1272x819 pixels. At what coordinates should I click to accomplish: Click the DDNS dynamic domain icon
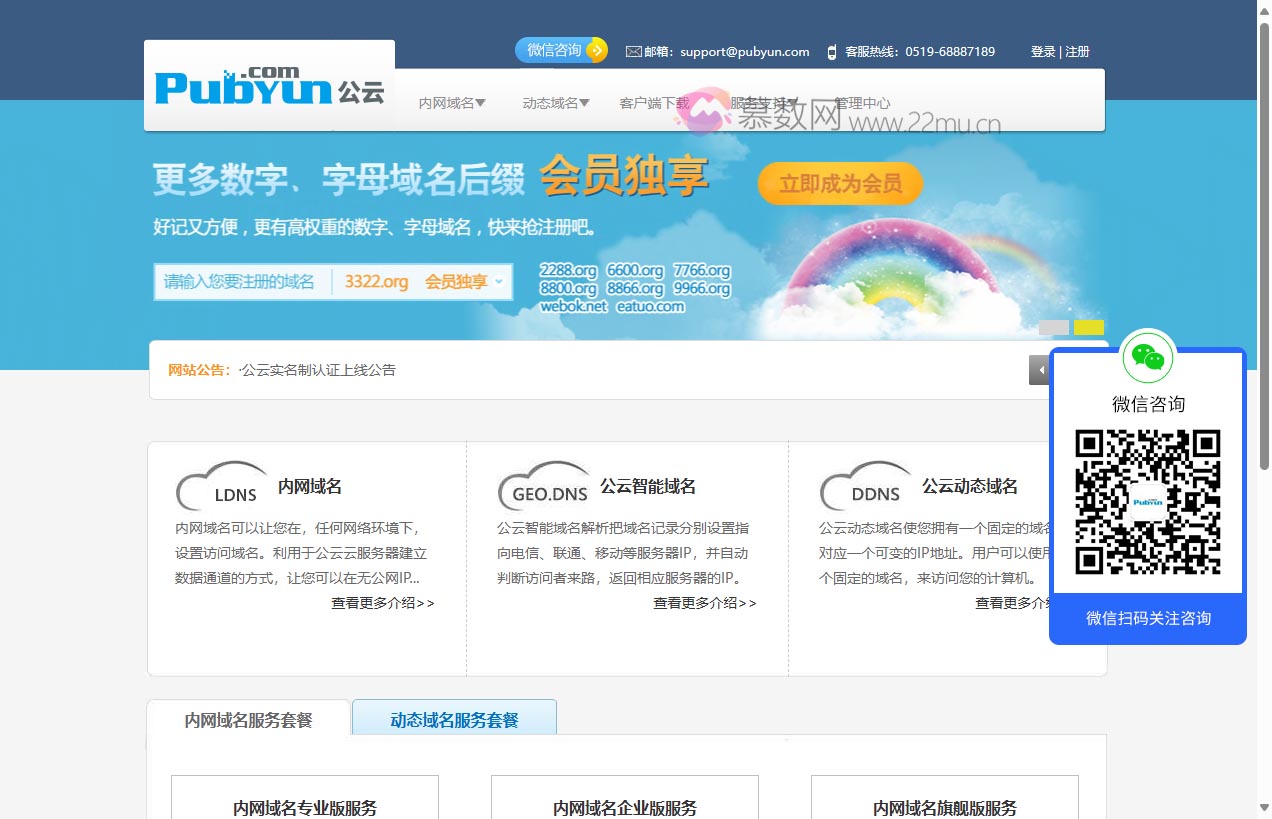[865, 486]
